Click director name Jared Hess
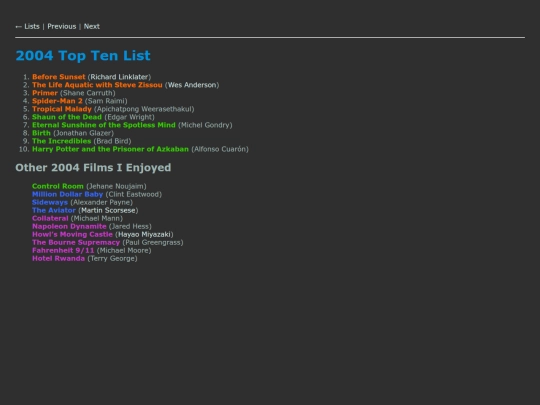Viewport: 540px width, 405px height. [x=130, y=226]
